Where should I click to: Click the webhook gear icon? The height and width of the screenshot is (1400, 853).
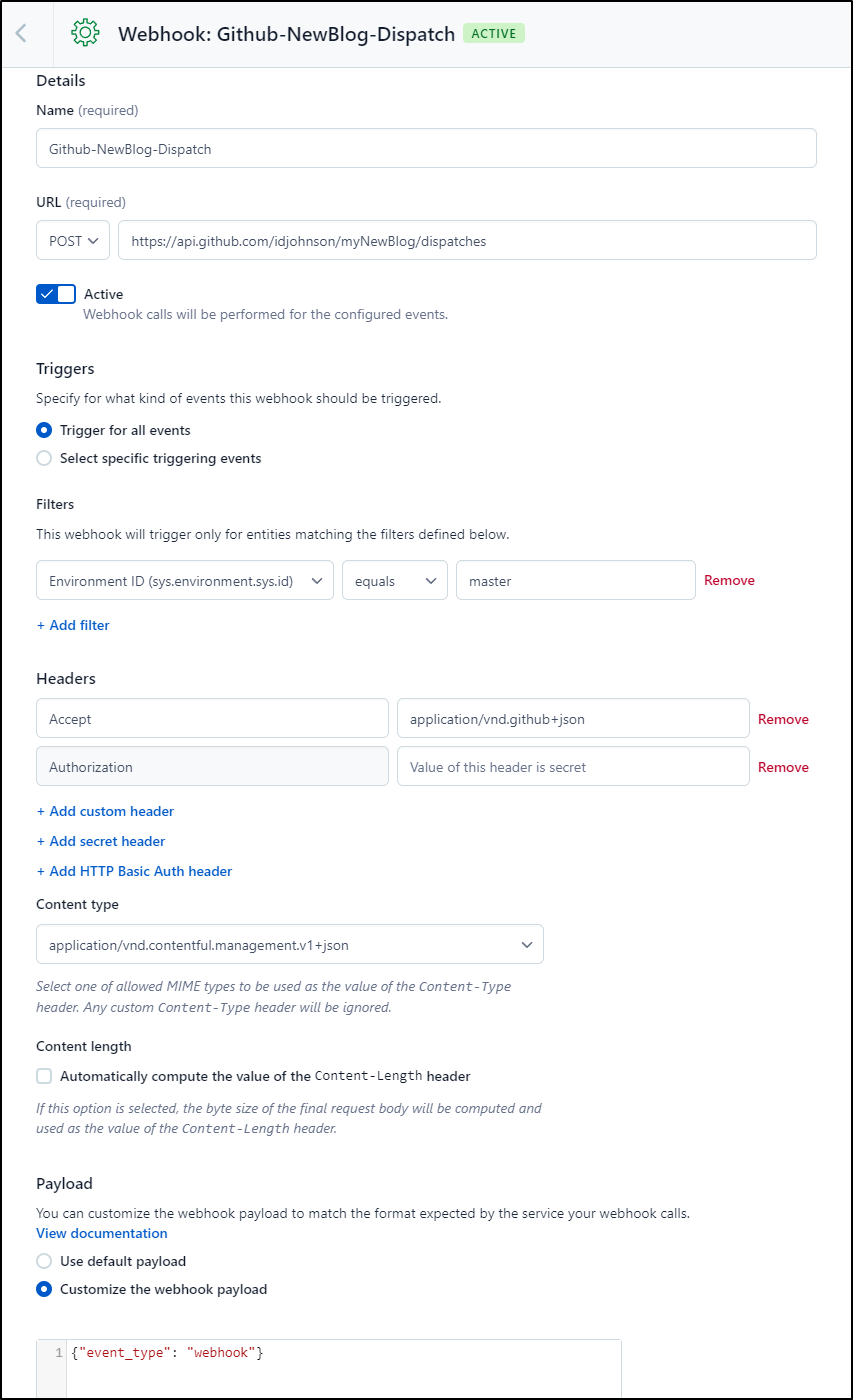tap(85, 33)
